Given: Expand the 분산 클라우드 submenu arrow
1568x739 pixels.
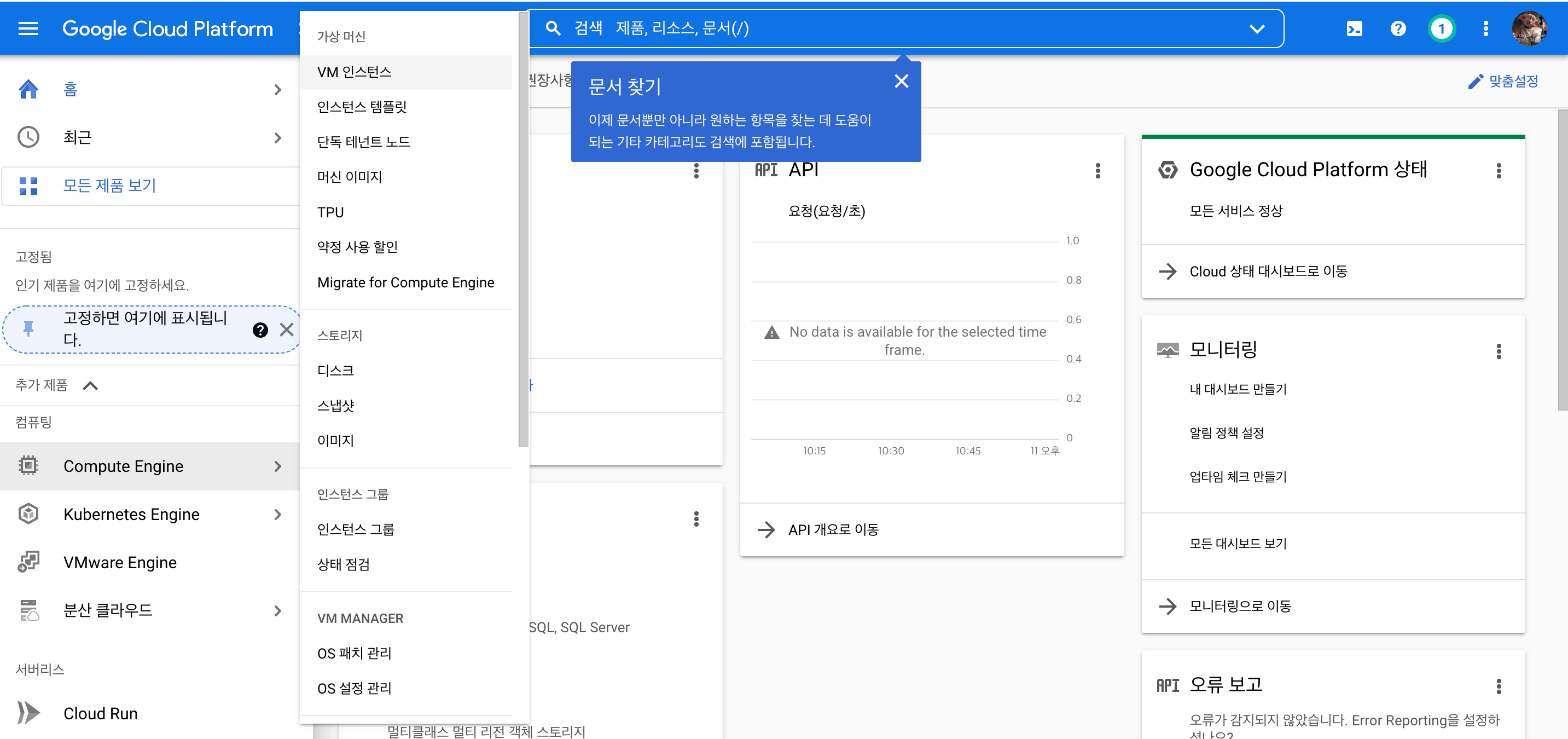Looking at the screenshot, I should click(x=277, y=610).
